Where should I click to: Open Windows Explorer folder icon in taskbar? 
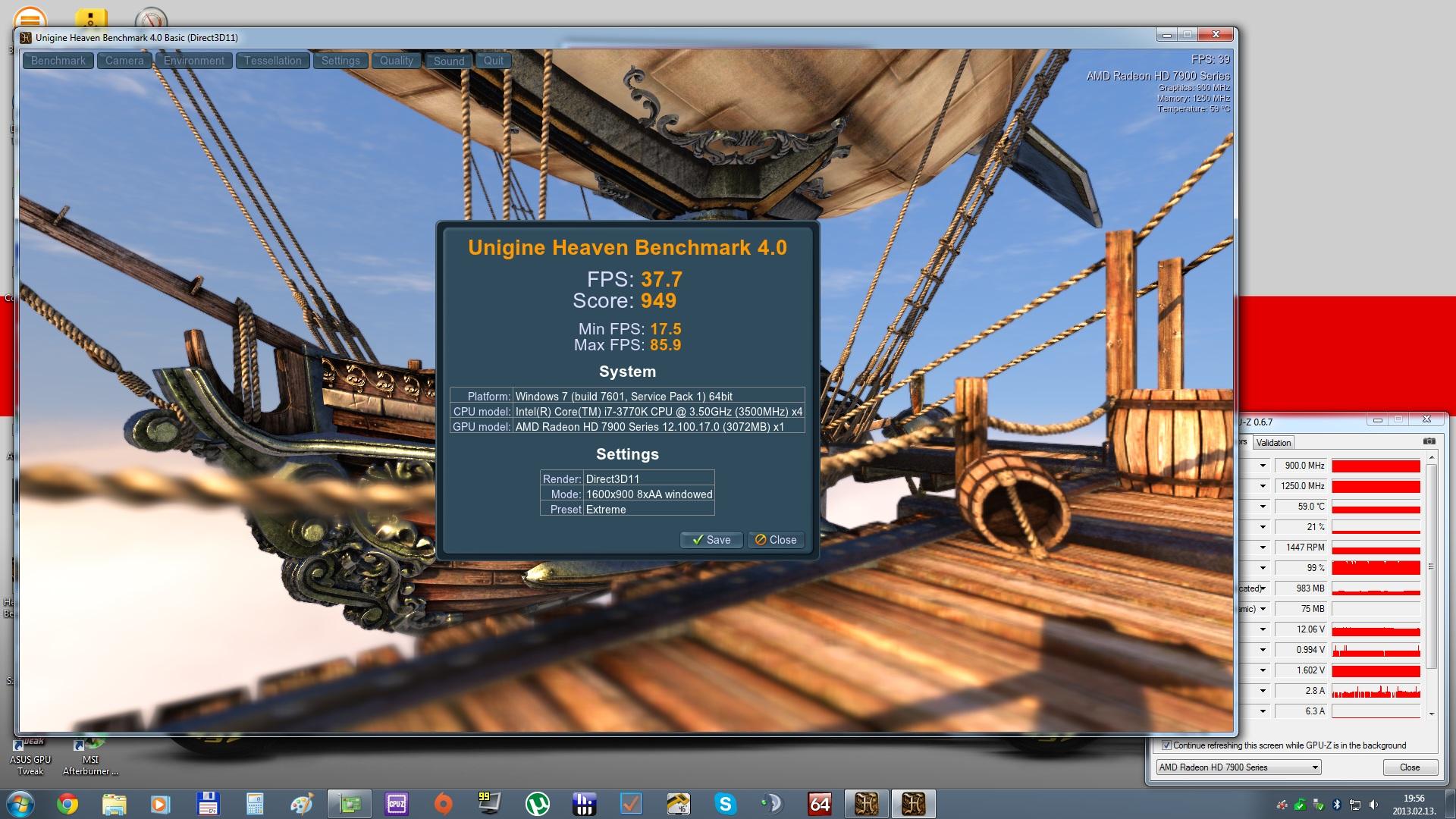point(114,804)
